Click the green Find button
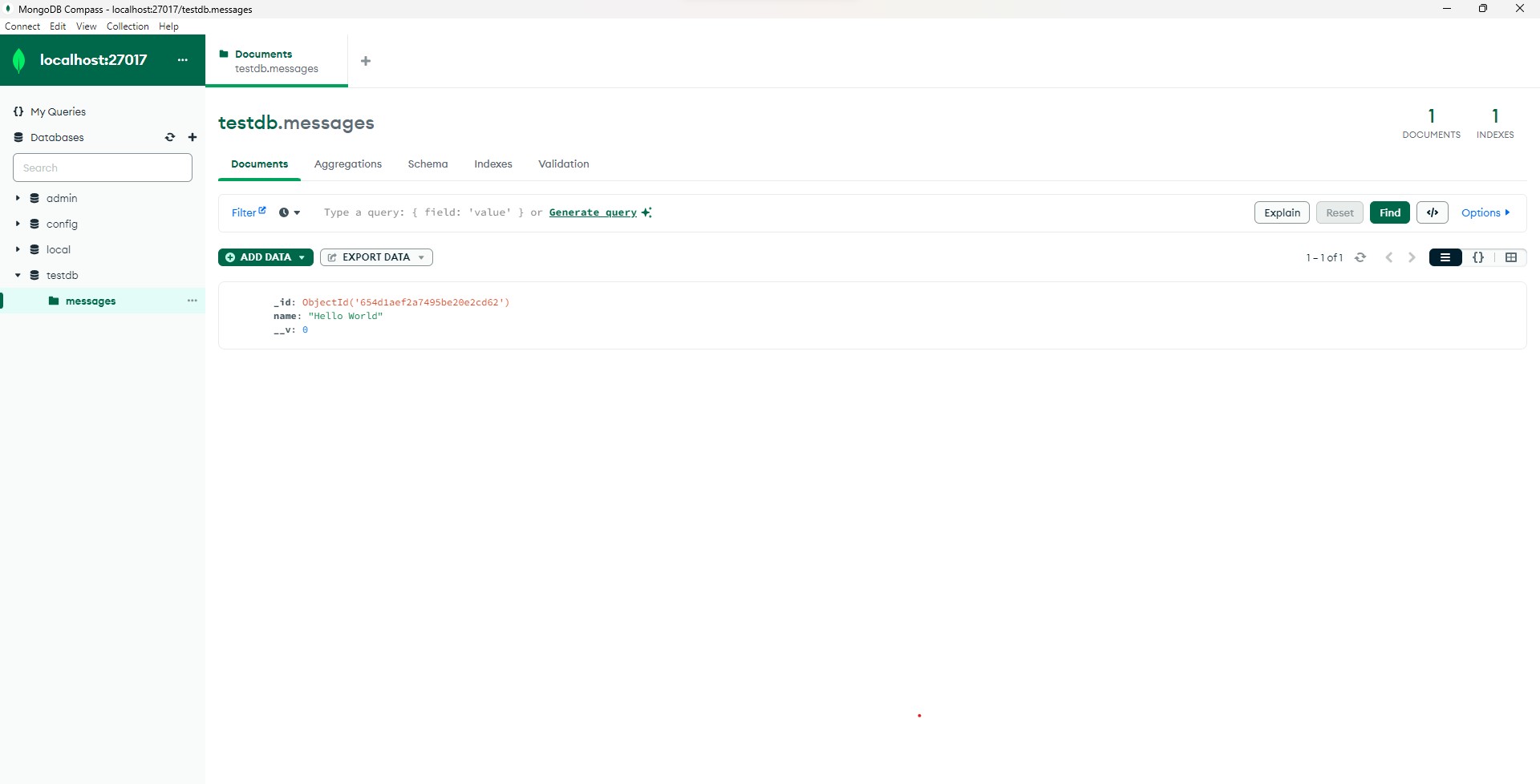1540x784 pixels. pos(1389,212)
